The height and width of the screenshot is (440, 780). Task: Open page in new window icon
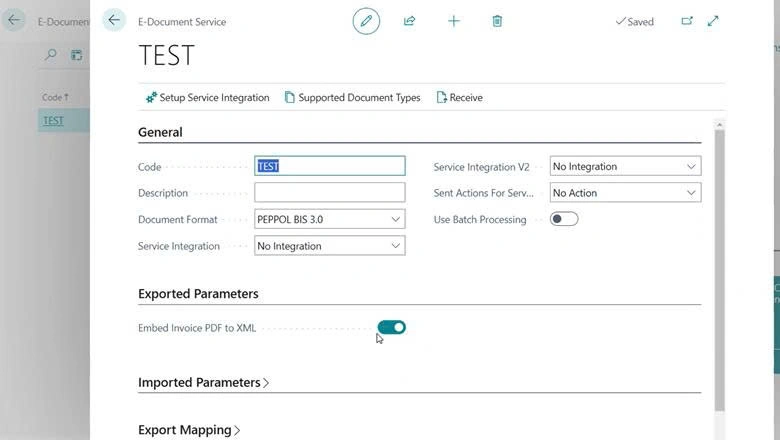coord(687,21)
